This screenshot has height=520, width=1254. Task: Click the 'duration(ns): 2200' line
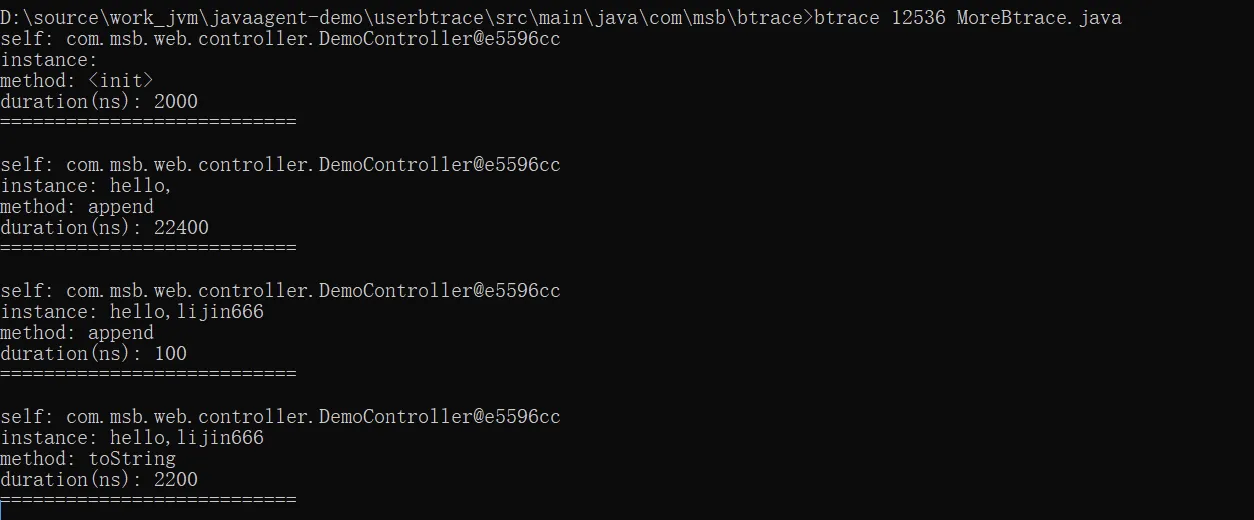99,480
